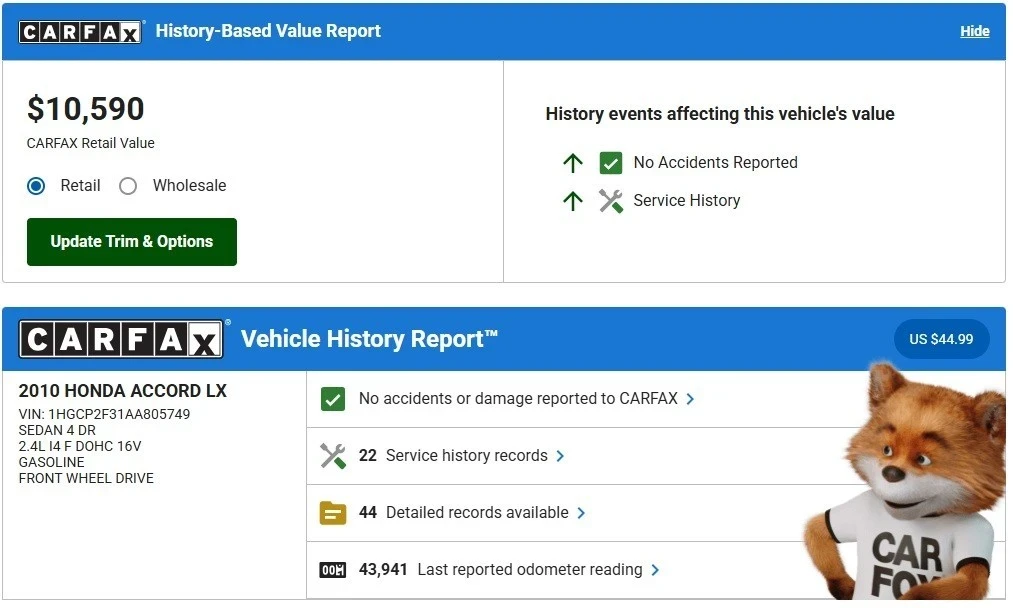Screen dimensions: 1013x608
Task: Click History events affecting this vehicle's value heading
Action: click(720, 114)
